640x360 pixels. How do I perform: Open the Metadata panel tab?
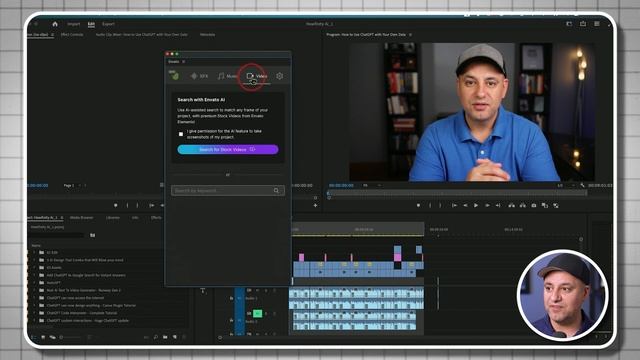tap(207, 35)
